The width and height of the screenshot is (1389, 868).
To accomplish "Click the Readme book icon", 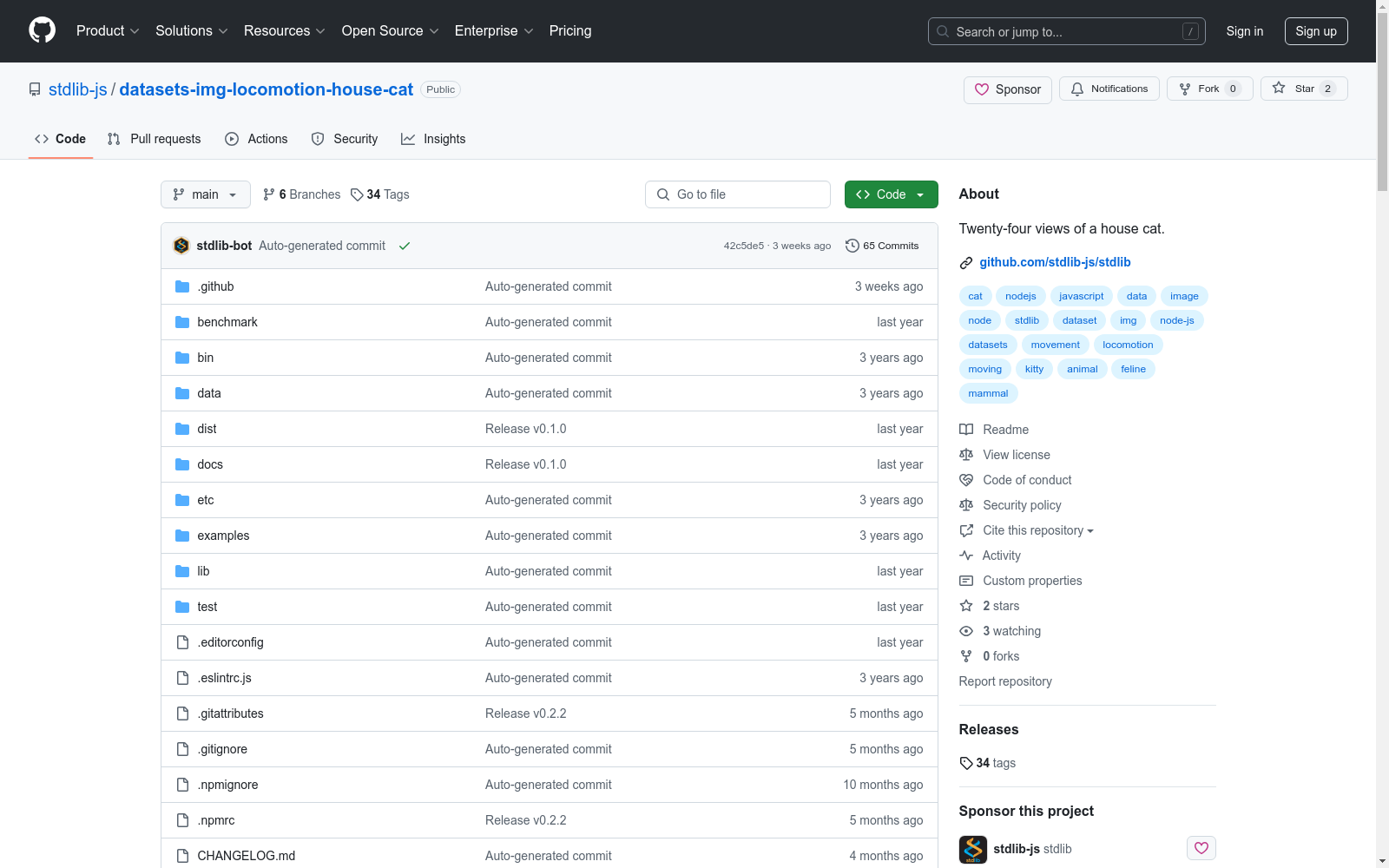I will tap(966, 430).
